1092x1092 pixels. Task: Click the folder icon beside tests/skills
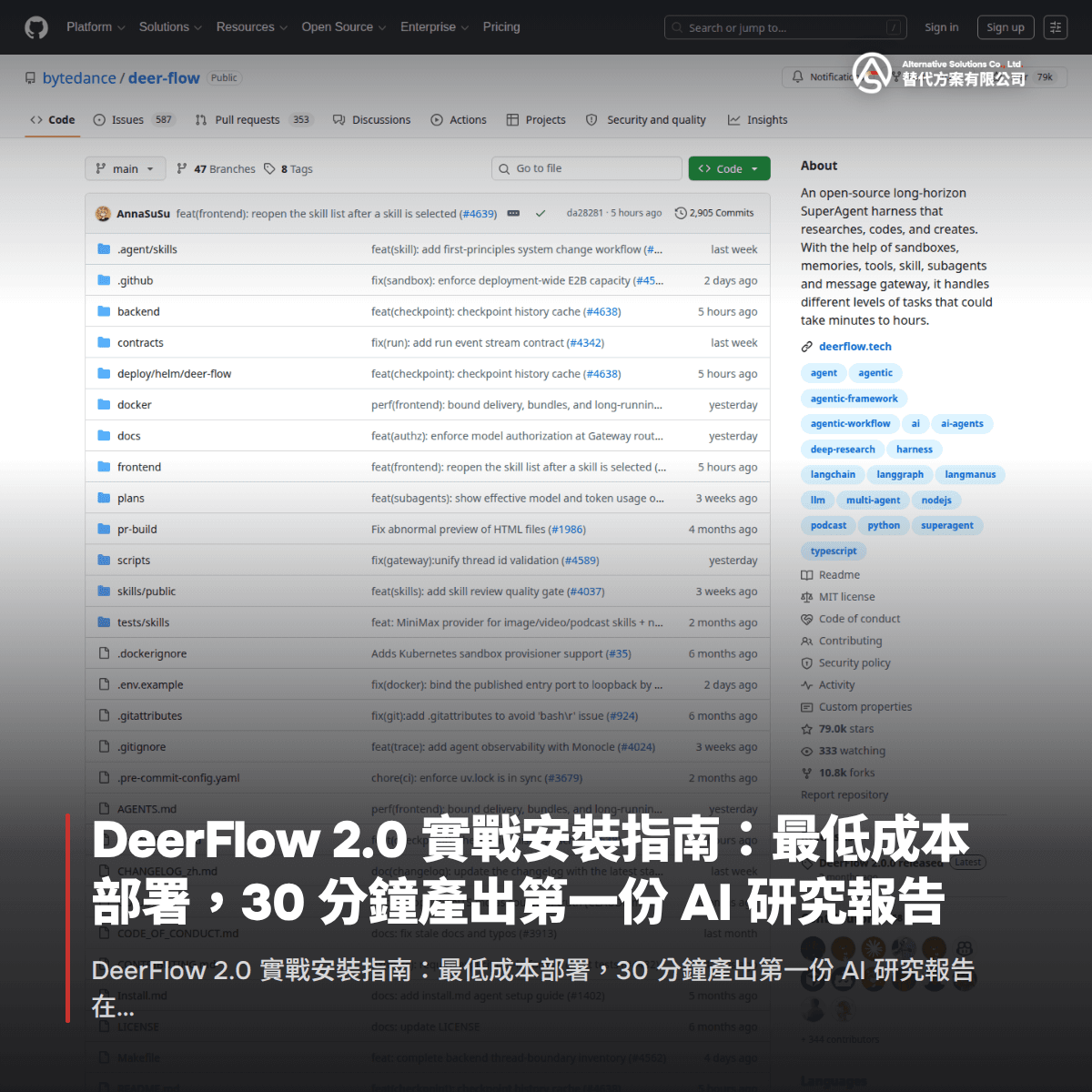(104, 622)
